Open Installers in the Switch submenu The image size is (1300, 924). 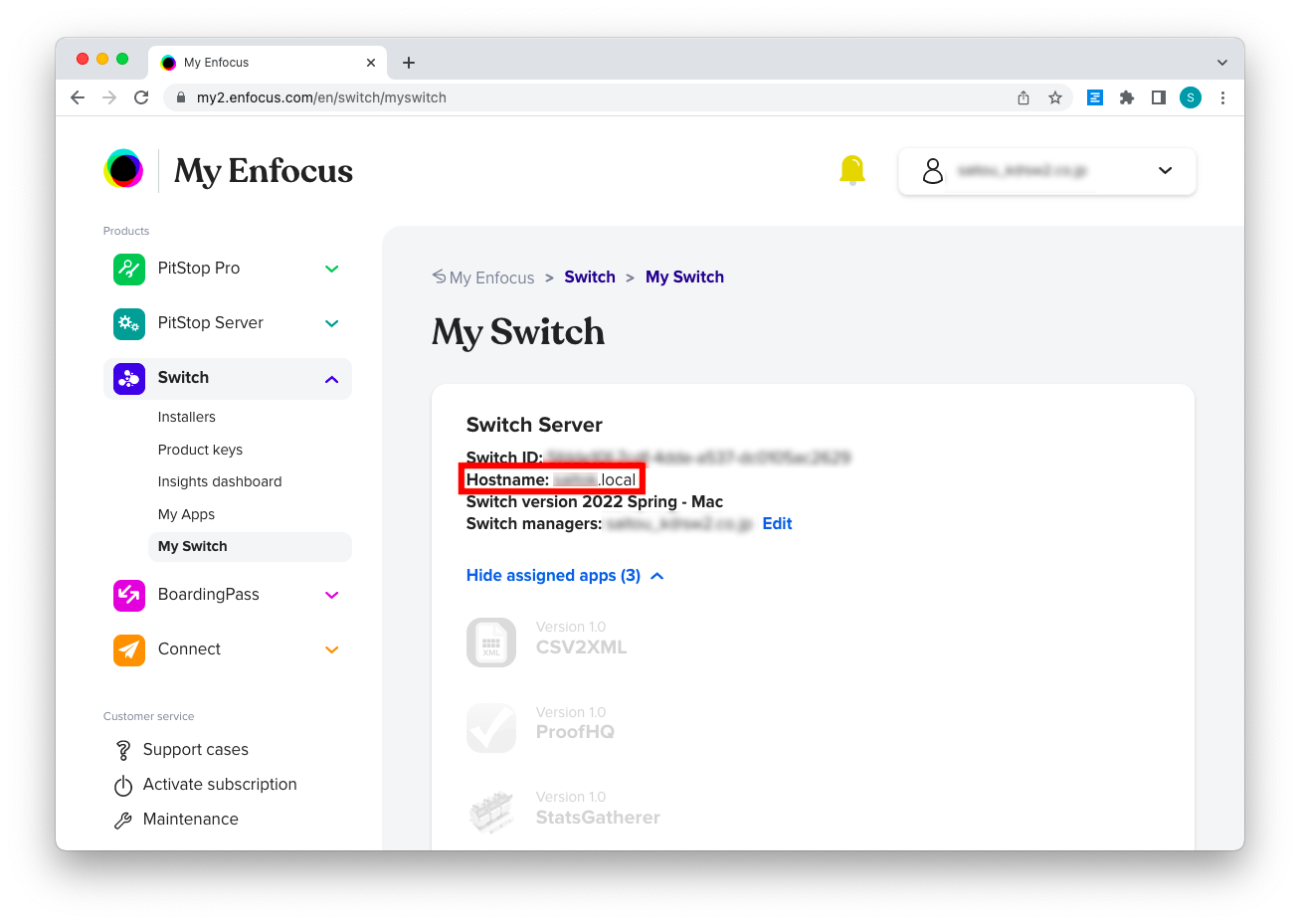pos(187,417)
